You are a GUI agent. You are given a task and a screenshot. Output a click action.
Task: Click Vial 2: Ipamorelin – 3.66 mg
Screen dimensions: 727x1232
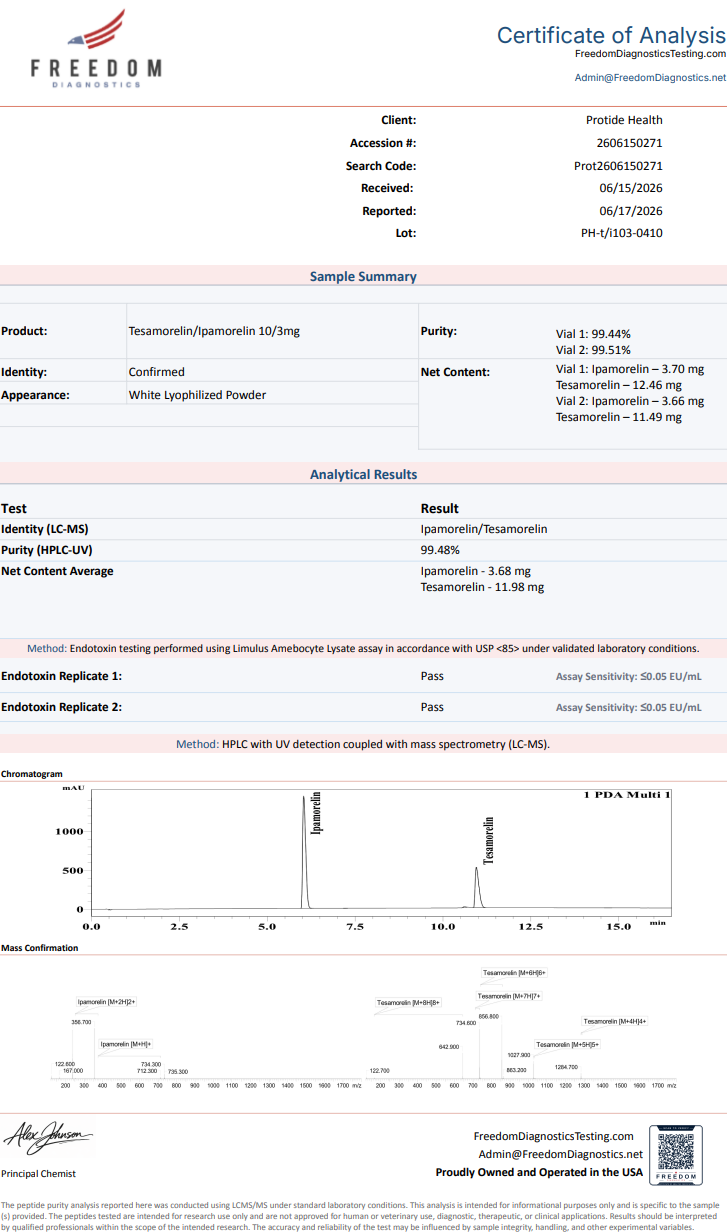630,401
